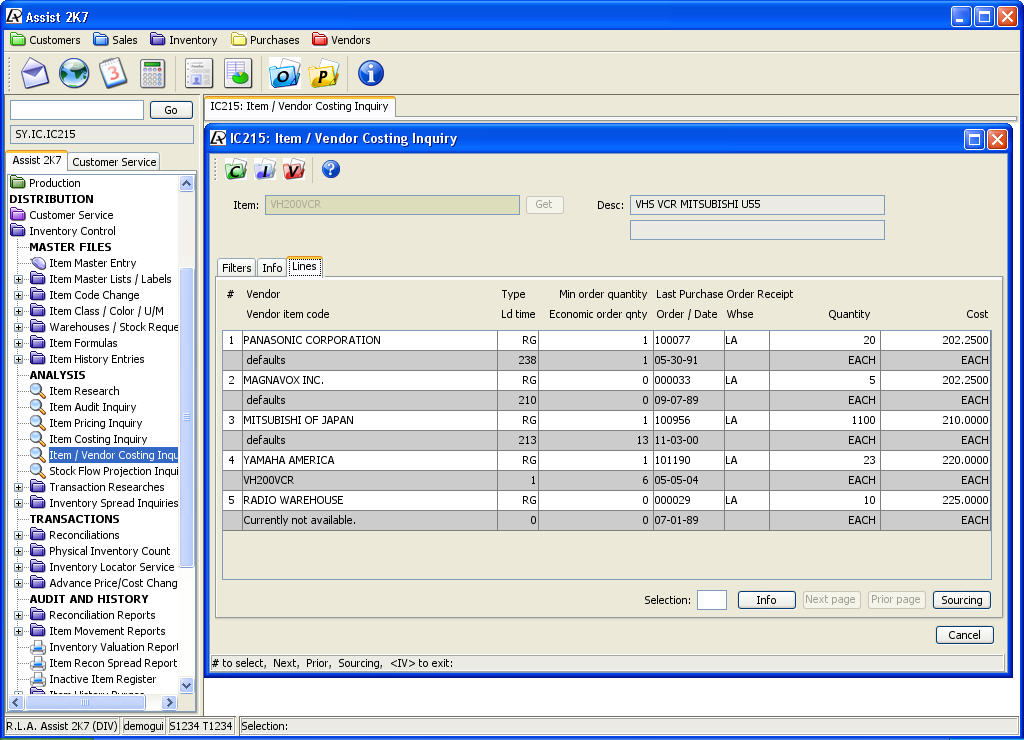The image size is (1024, 740).
Task: Click the green 'C' icon in IC215 toolbar
Action: point(236,170)
